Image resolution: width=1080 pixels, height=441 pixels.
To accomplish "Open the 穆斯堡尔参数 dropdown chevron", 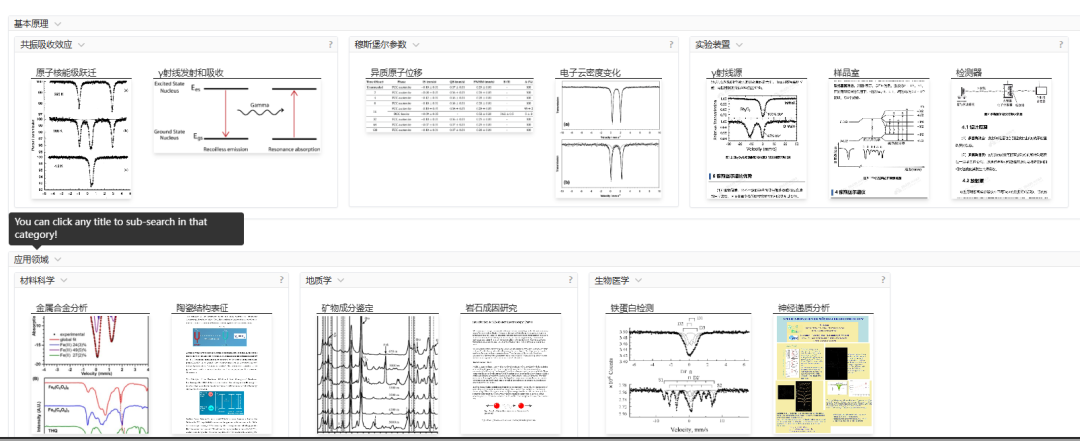I will coord(416,45).
